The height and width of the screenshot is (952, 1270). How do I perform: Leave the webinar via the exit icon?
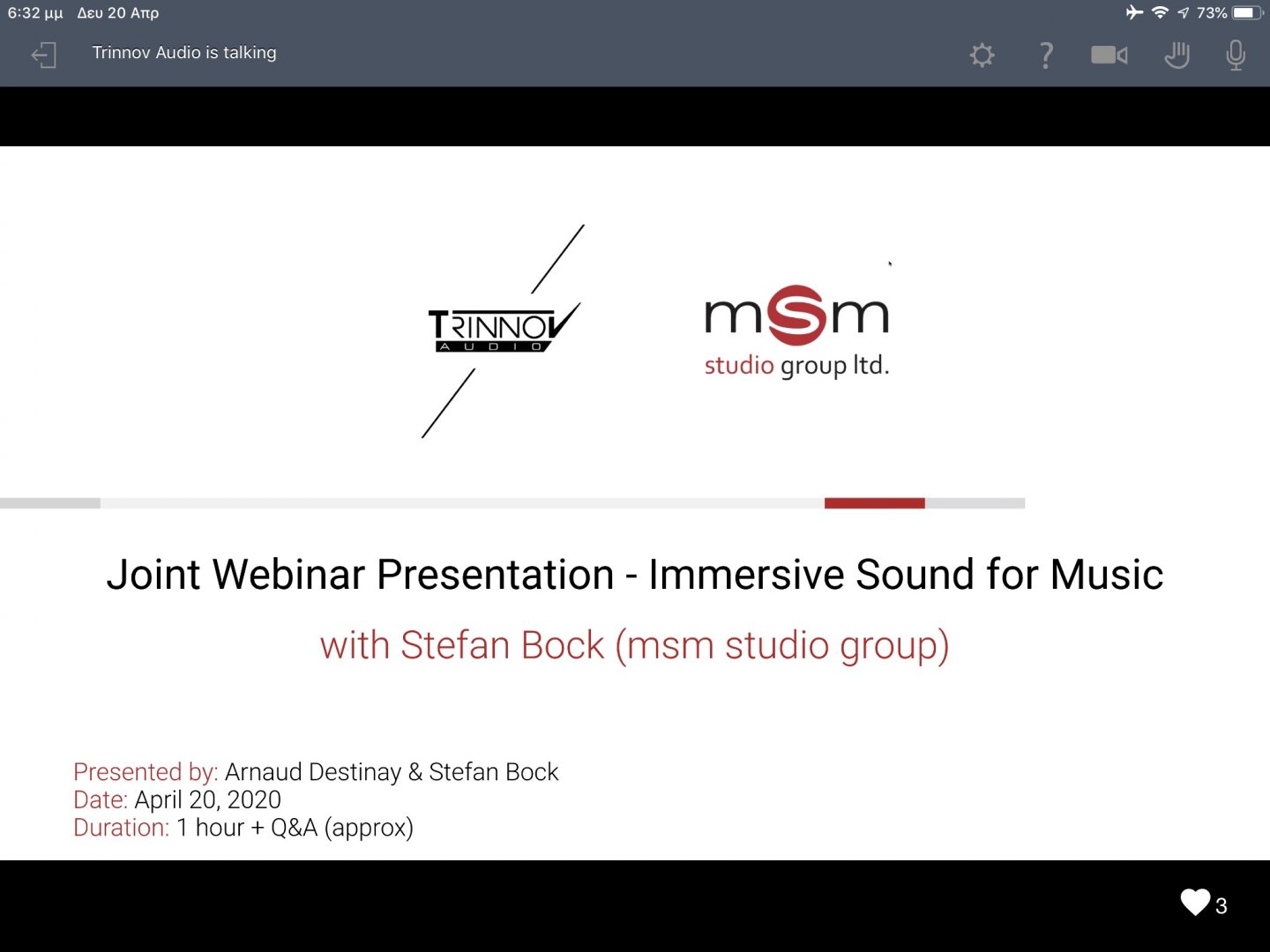pos(44,56)
